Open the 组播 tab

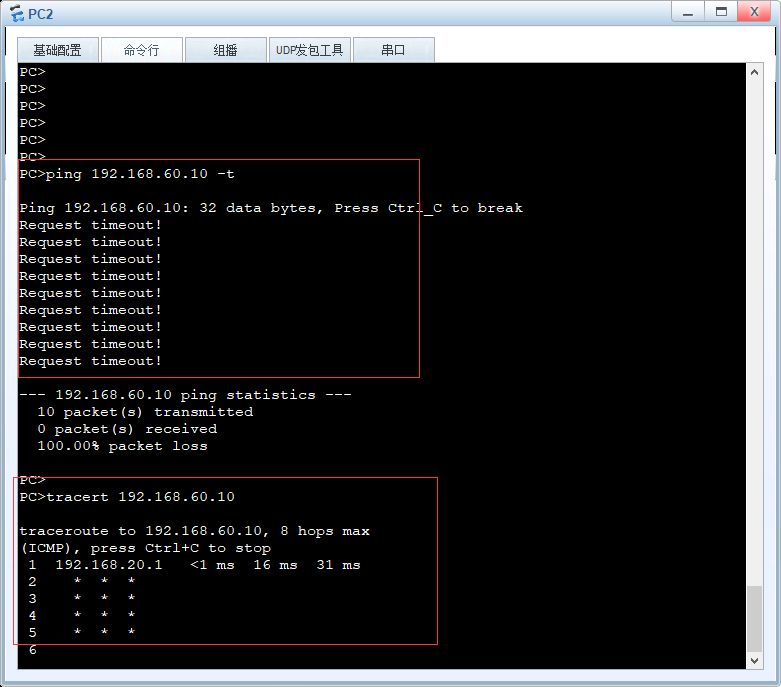(225, 50)
